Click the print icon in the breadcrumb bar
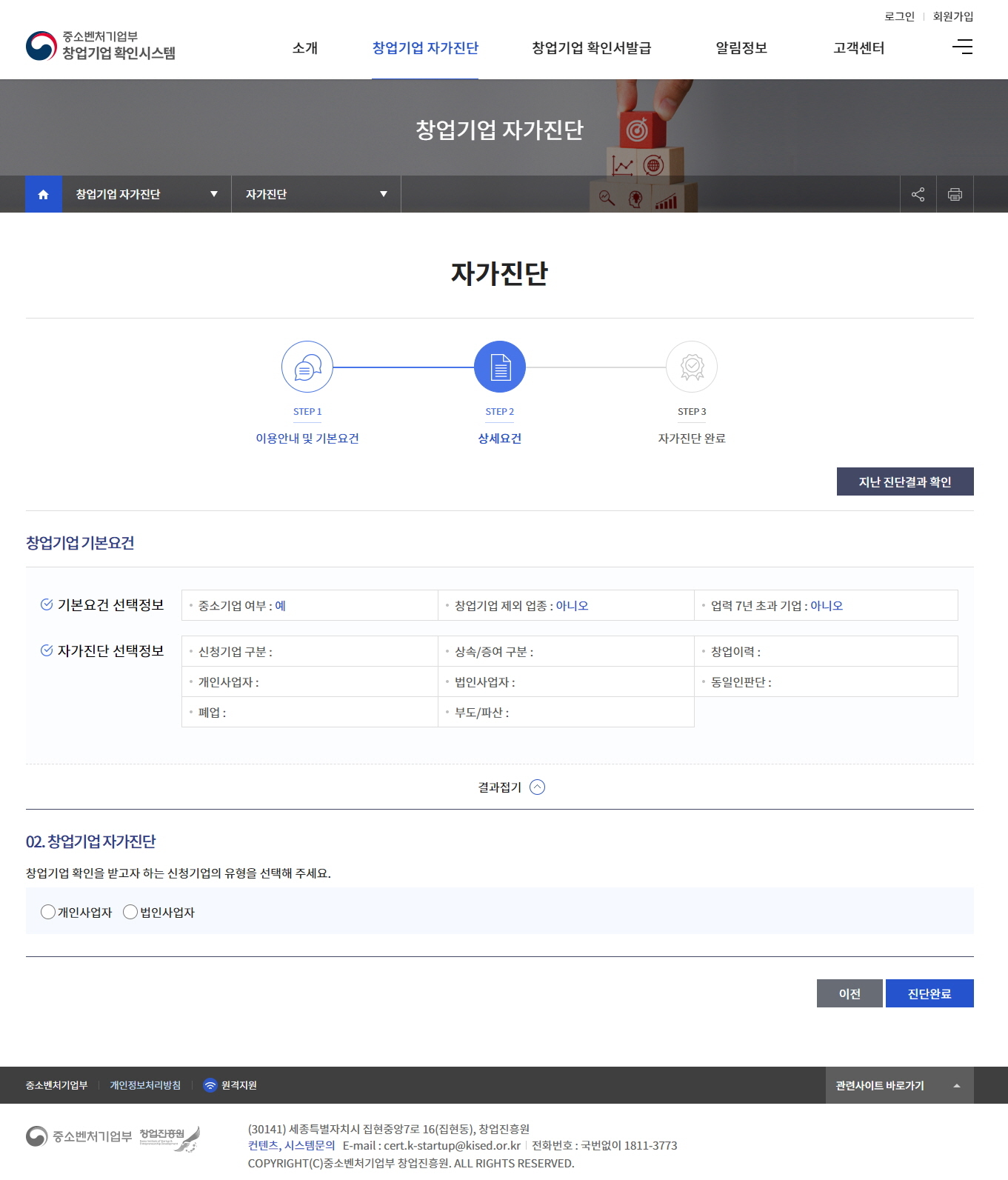 955,194
